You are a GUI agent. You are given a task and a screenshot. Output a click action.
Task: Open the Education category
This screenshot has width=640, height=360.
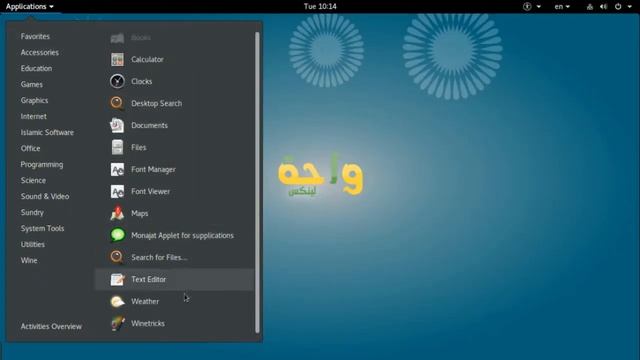[x=36, y=68]
